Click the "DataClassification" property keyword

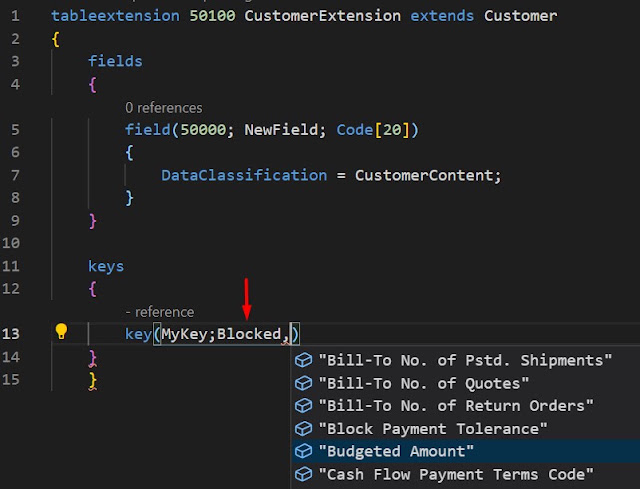click(x=244, y=176)
